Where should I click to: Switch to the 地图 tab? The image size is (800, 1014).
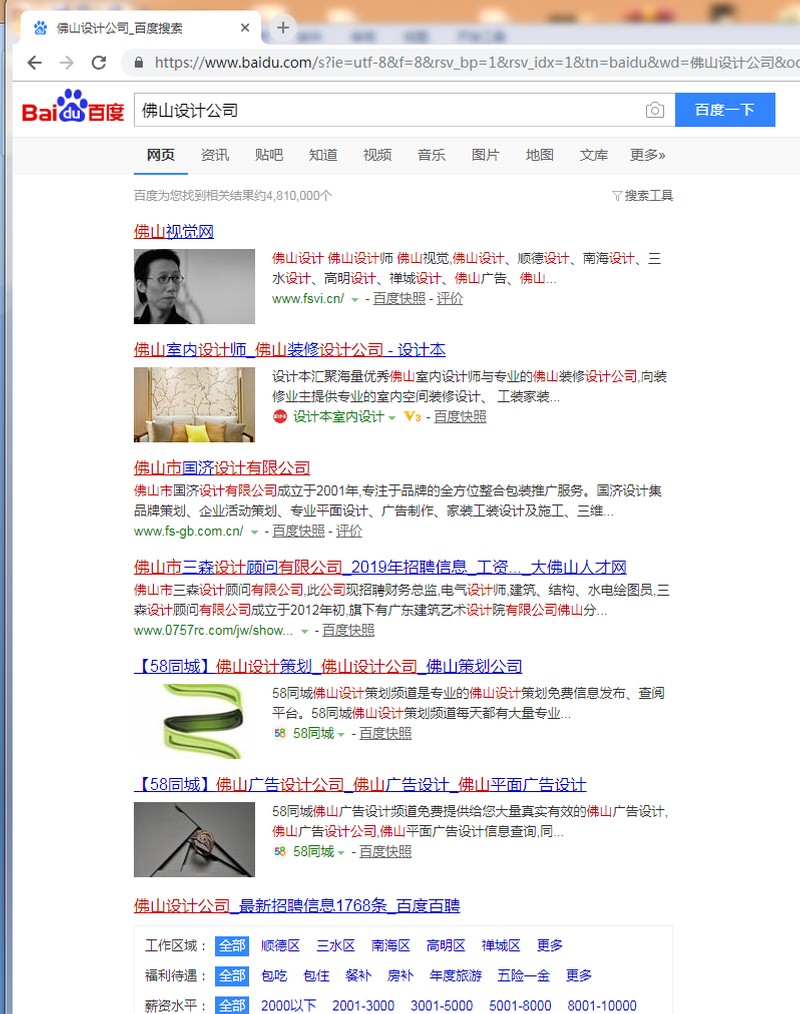[539, 155]
